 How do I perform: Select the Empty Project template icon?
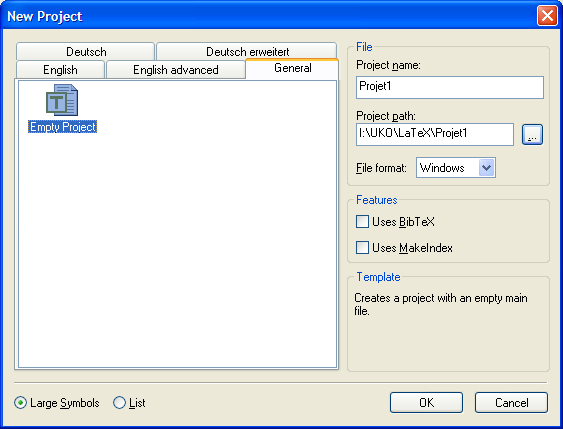pos(62,100)
